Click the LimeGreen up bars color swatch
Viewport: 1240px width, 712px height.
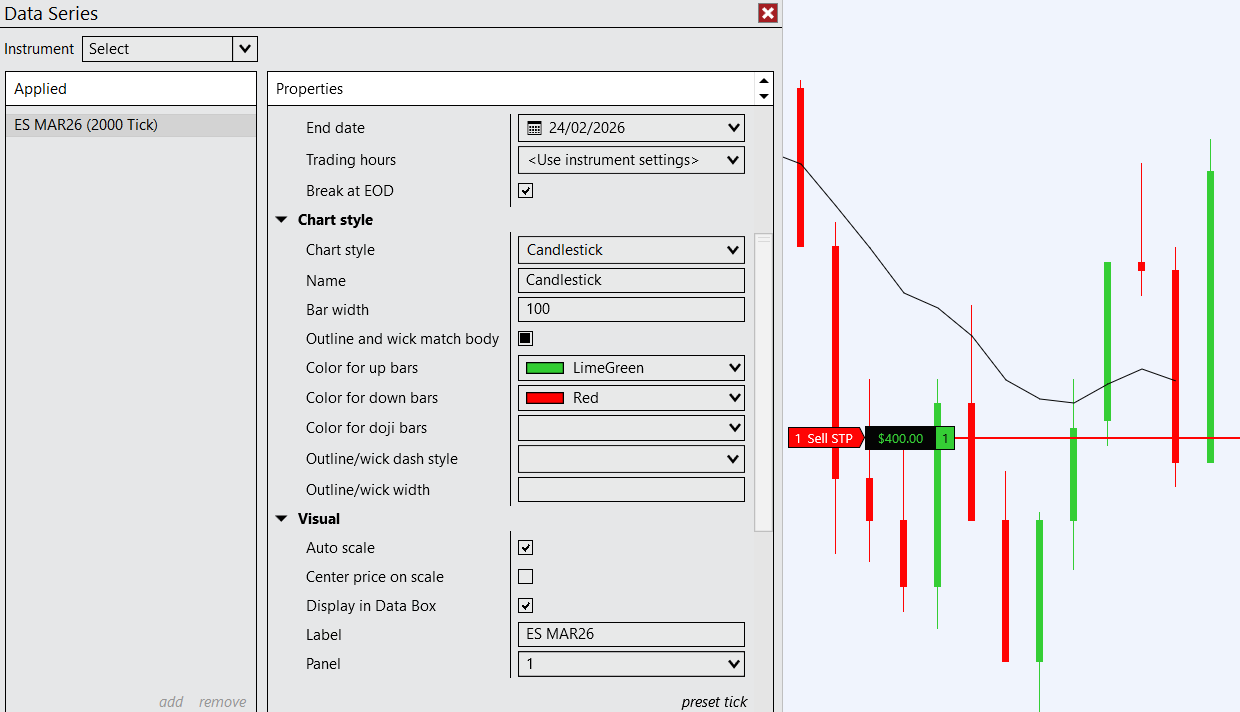tap(545, 368)
